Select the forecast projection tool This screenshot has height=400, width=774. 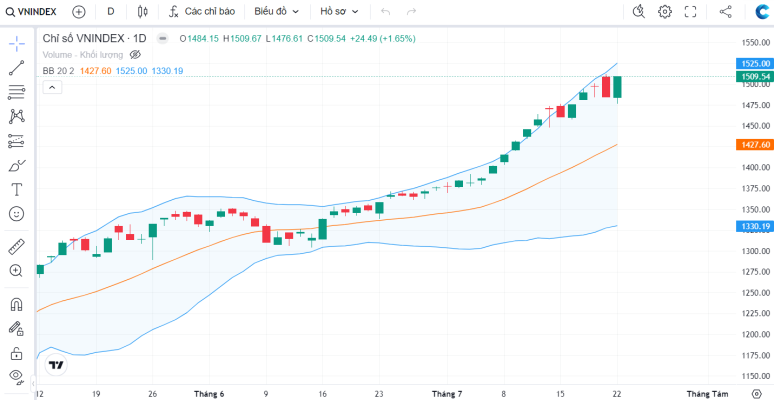(17, 141)
